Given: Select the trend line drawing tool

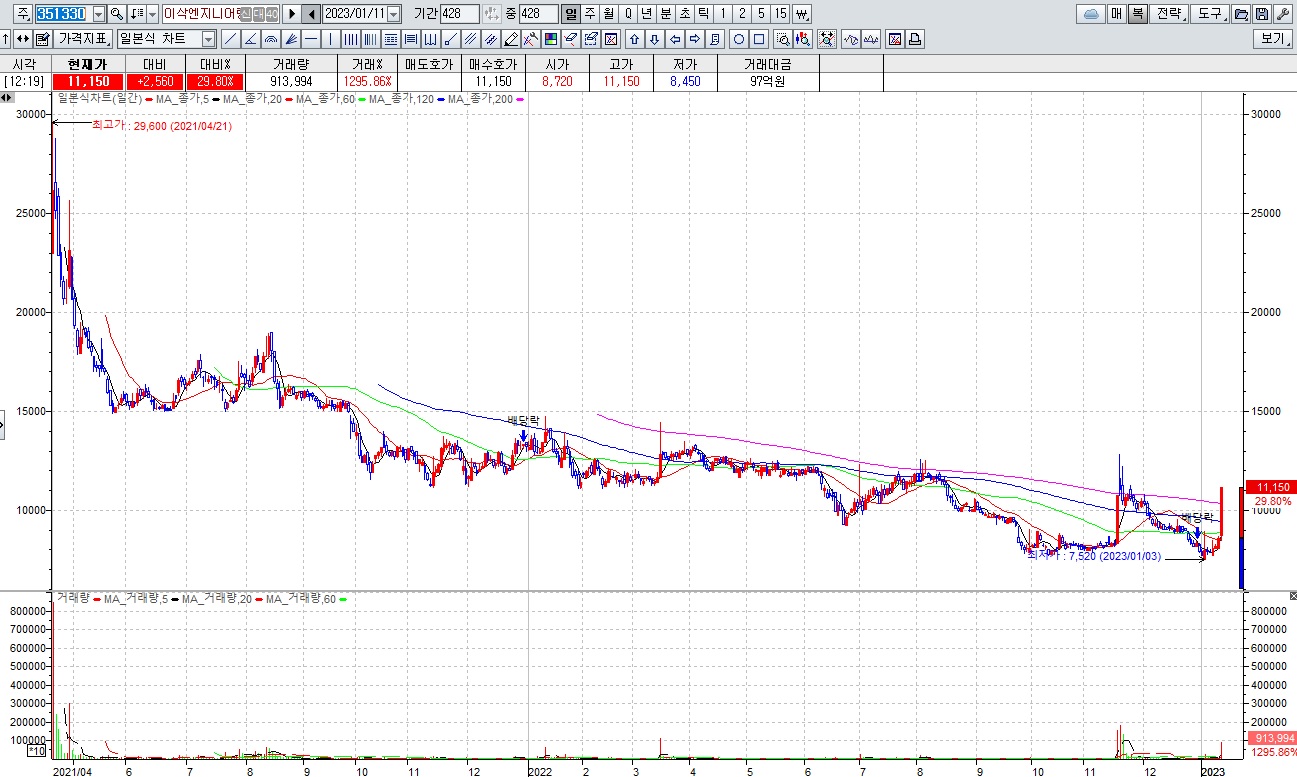Looking at the screenshot, I should (230, 39).
